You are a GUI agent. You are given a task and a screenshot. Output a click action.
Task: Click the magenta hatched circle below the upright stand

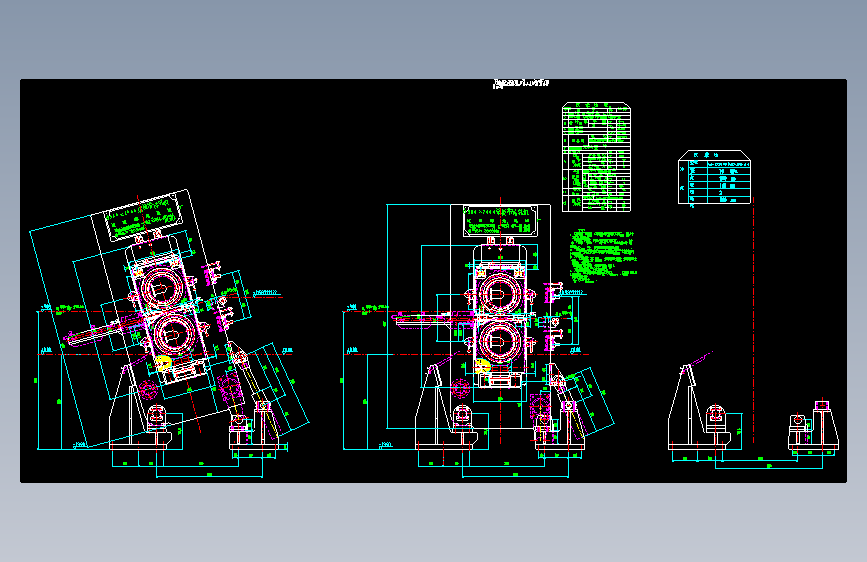coord(460,388)
